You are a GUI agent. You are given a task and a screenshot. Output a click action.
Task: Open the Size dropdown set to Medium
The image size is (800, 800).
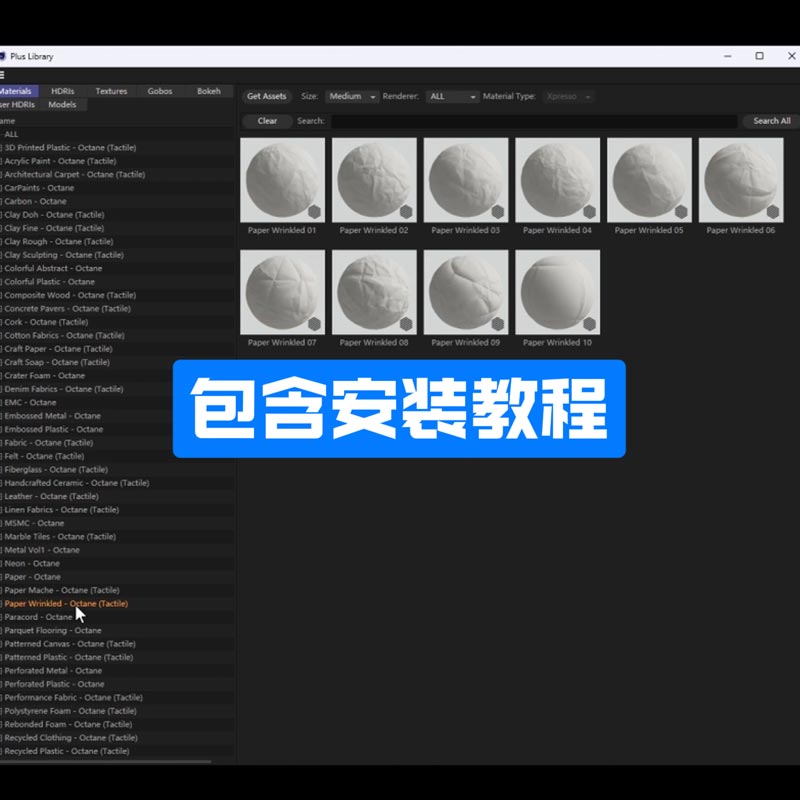pos(352,96)
